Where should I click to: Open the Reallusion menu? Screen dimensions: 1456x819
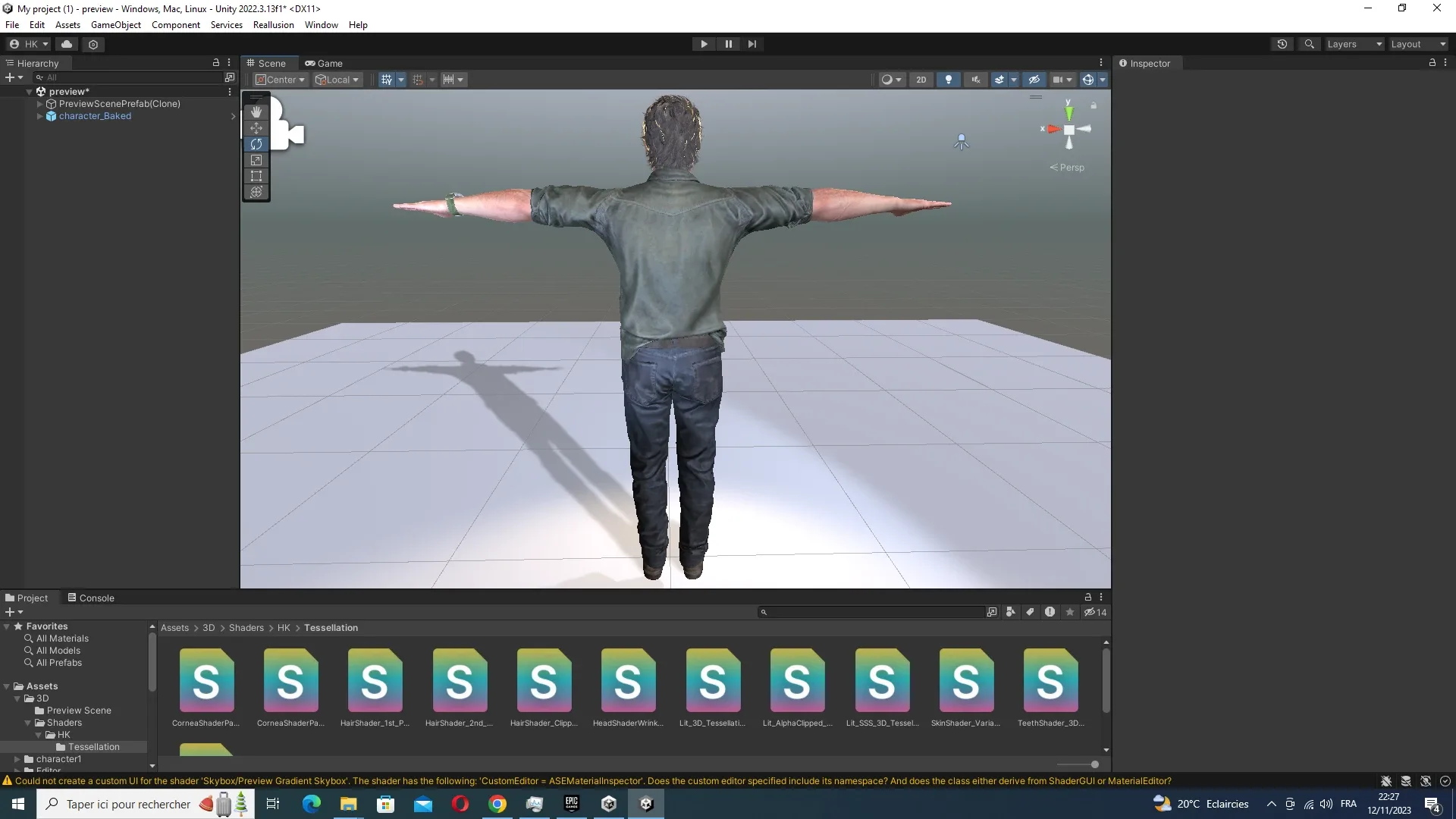coord(273,25)
